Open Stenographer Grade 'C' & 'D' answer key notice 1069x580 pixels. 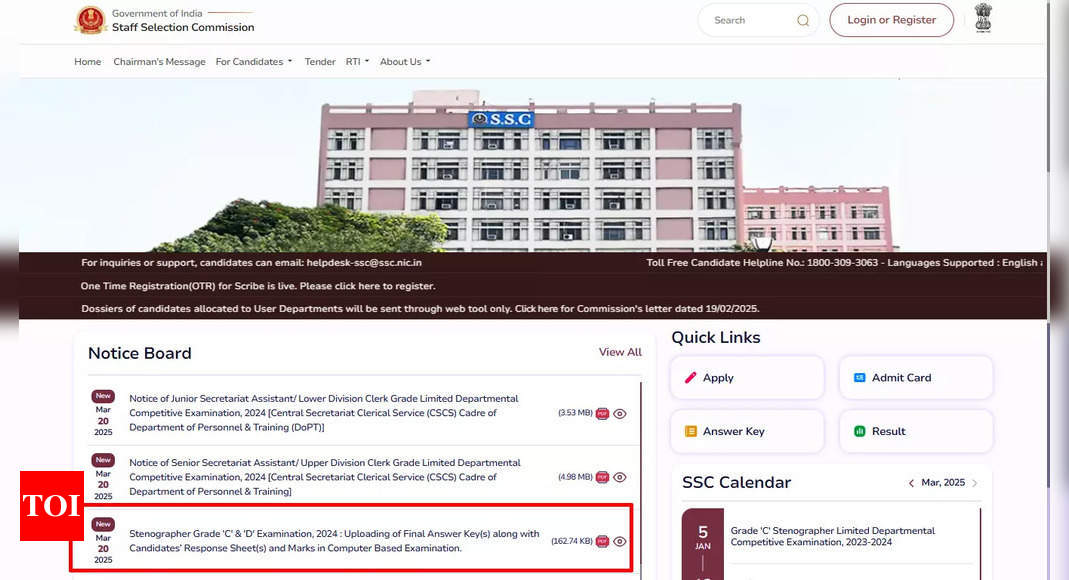334,541
